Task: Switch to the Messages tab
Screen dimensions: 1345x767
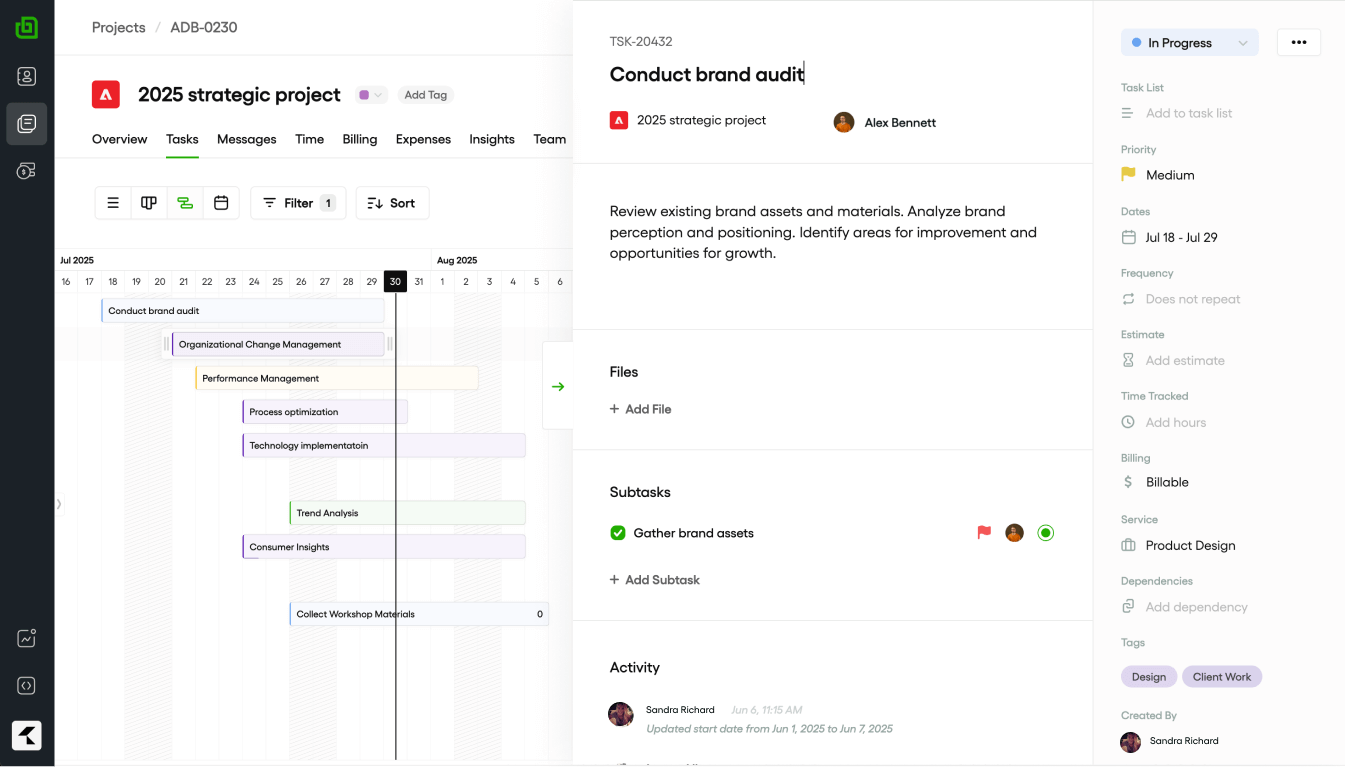Action: click(x=246, y=139)
